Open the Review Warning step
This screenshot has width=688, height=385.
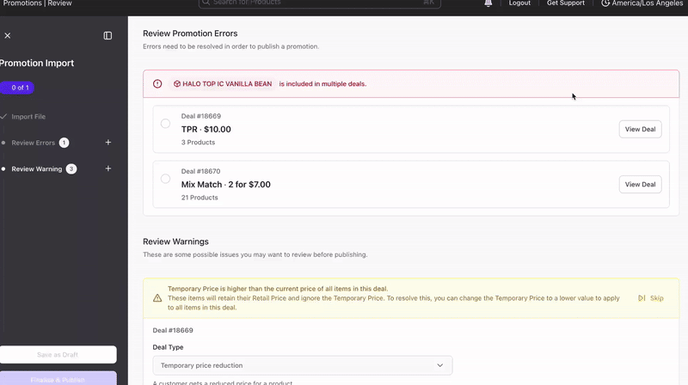[36, 169]
